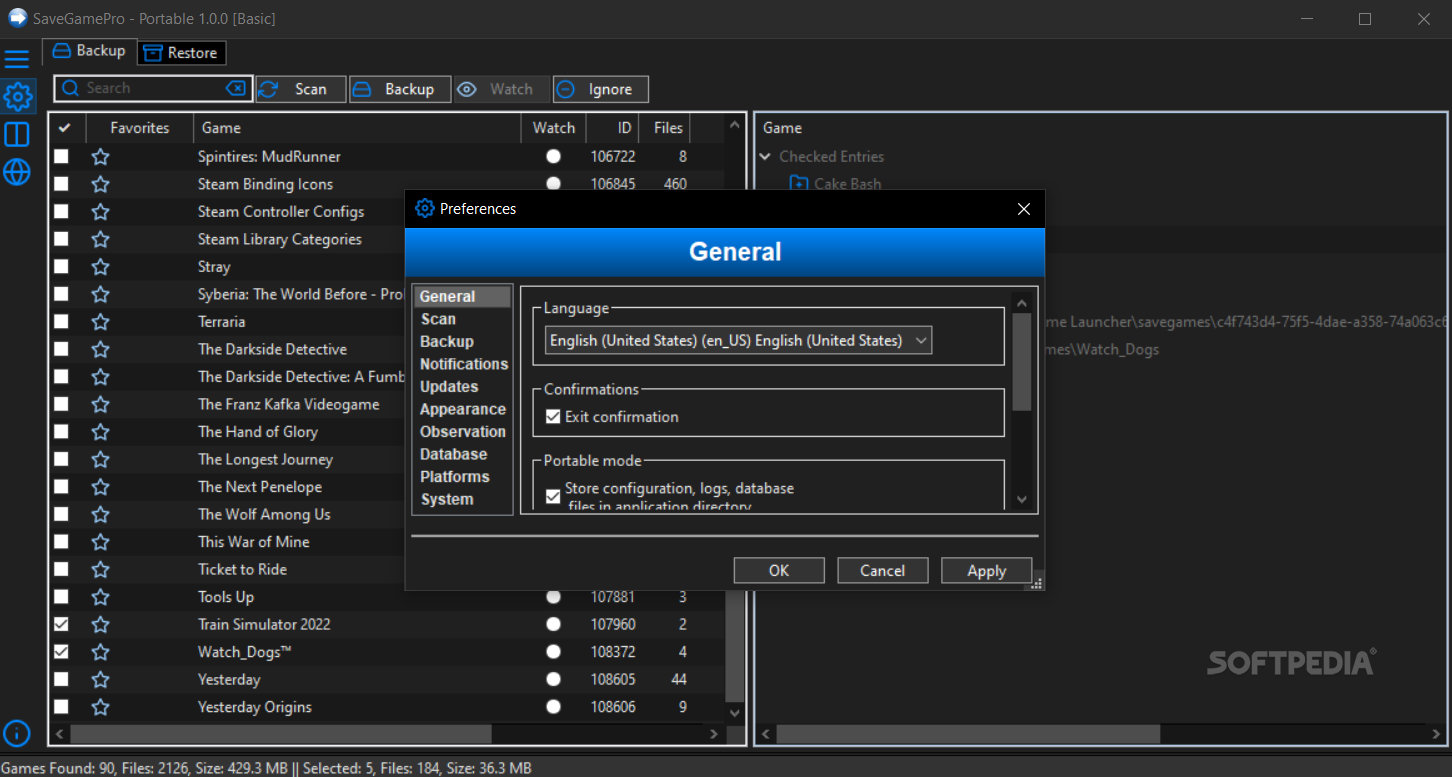Check the box for Spintires: MudRunner

[x=62, y=157]
